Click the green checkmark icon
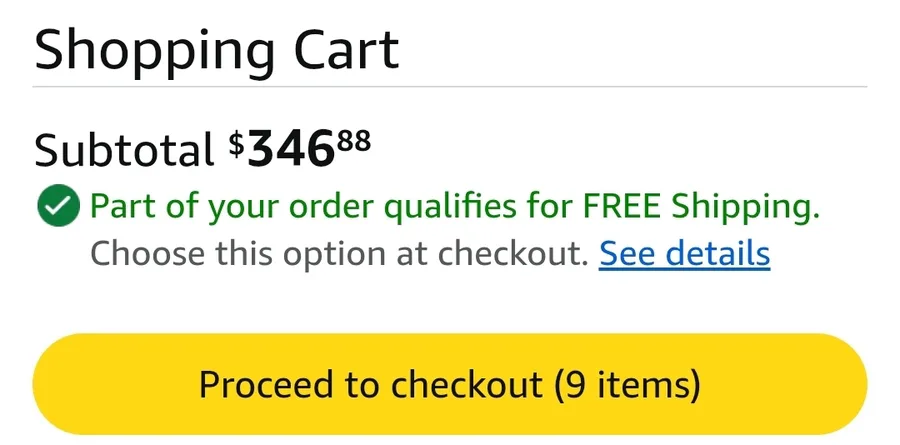This screenshot has height=445, width=900. tap(58, 208)
